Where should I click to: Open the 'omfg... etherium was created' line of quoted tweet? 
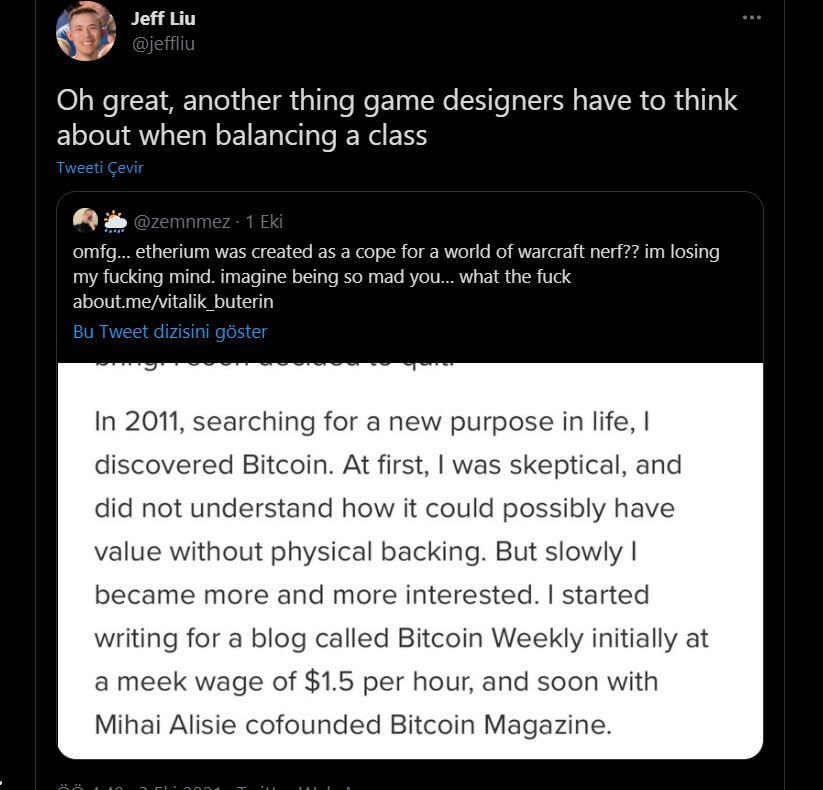point(396,252)
